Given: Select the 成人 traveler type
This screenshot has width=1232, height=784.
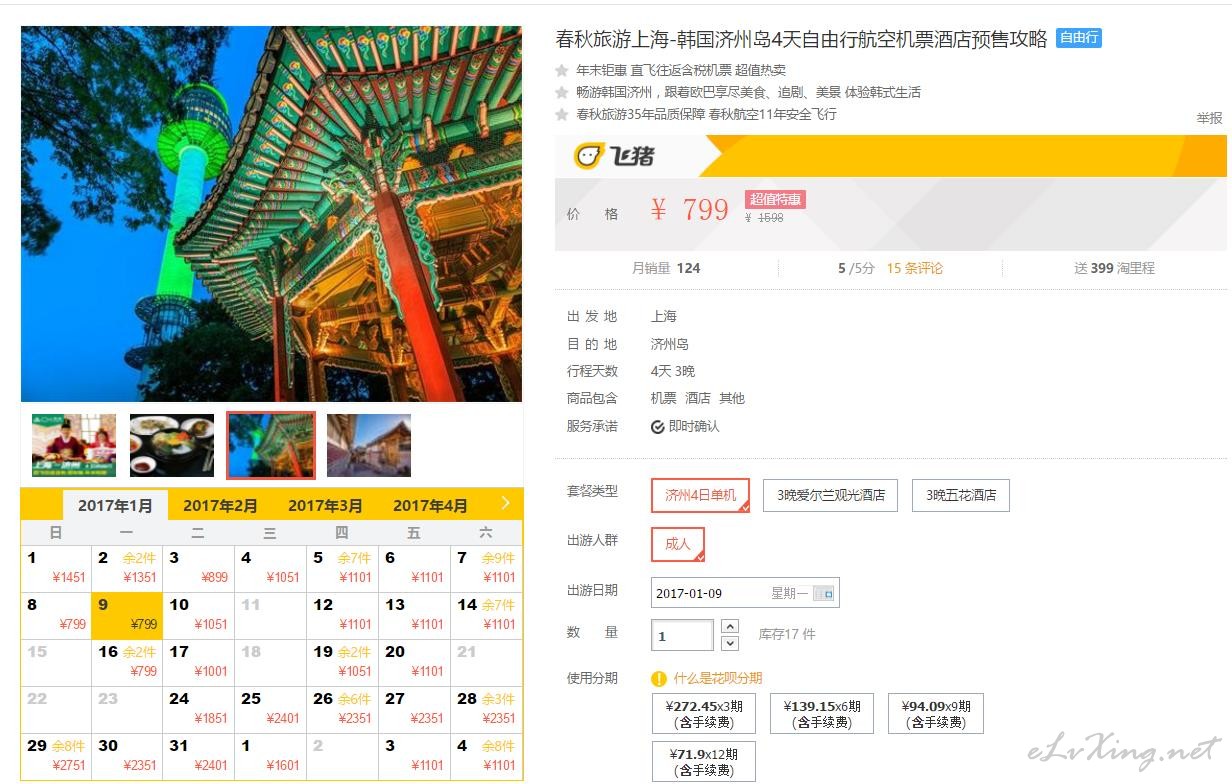Looking at the screenshot, I should 678,544.
